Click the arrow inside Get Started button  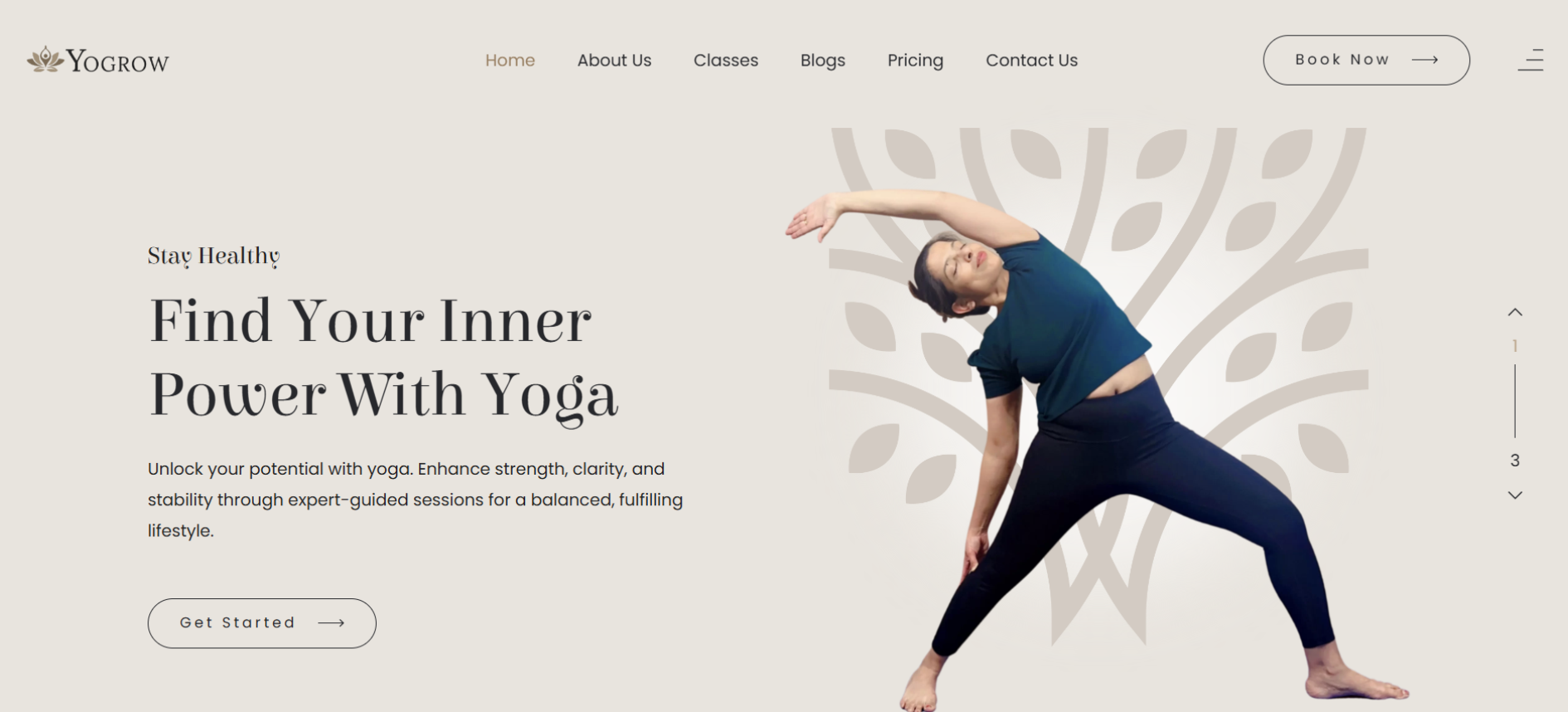tap(331, 623)
